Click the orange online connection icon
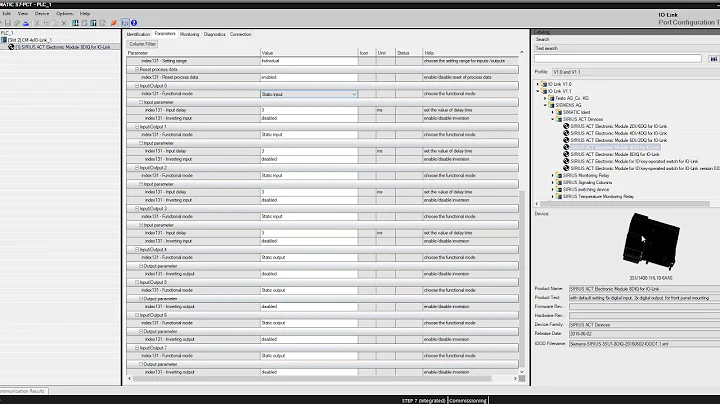 click(x=113, y=23)
